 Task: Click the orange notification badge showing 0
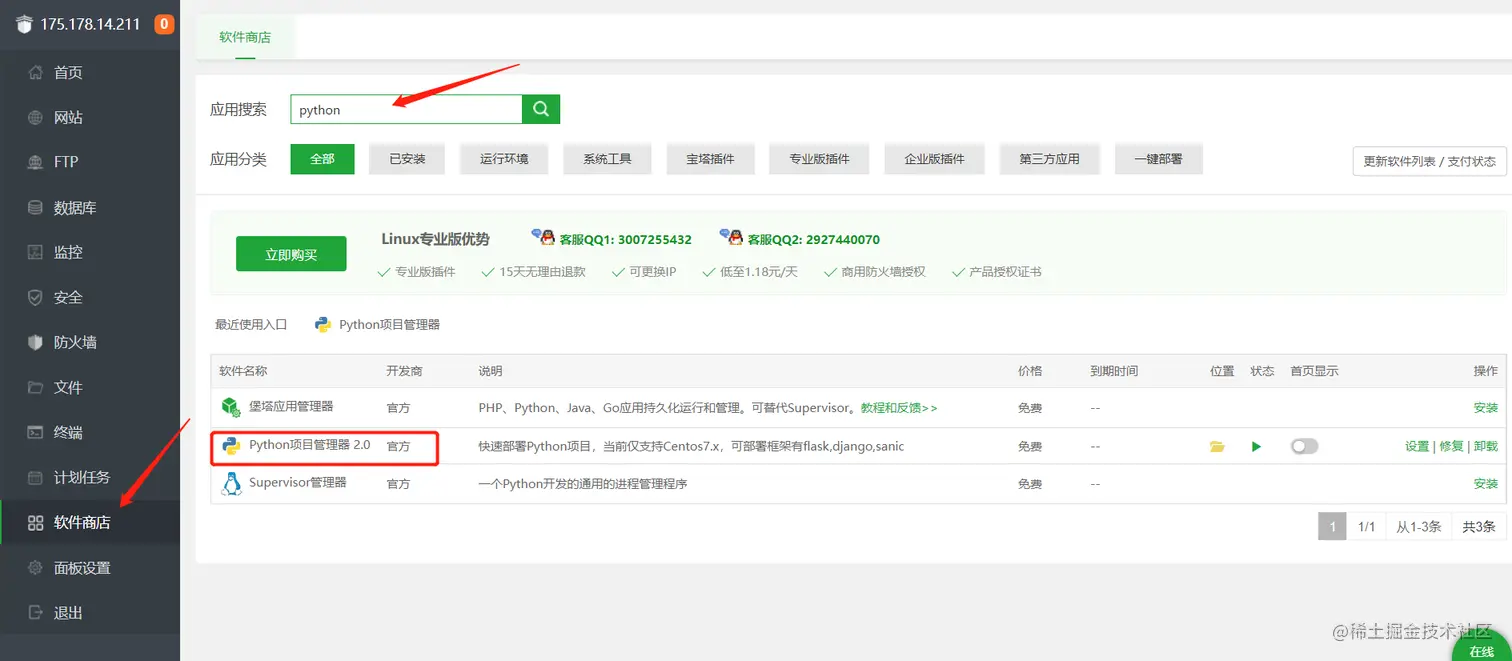(x=164, y=24)
